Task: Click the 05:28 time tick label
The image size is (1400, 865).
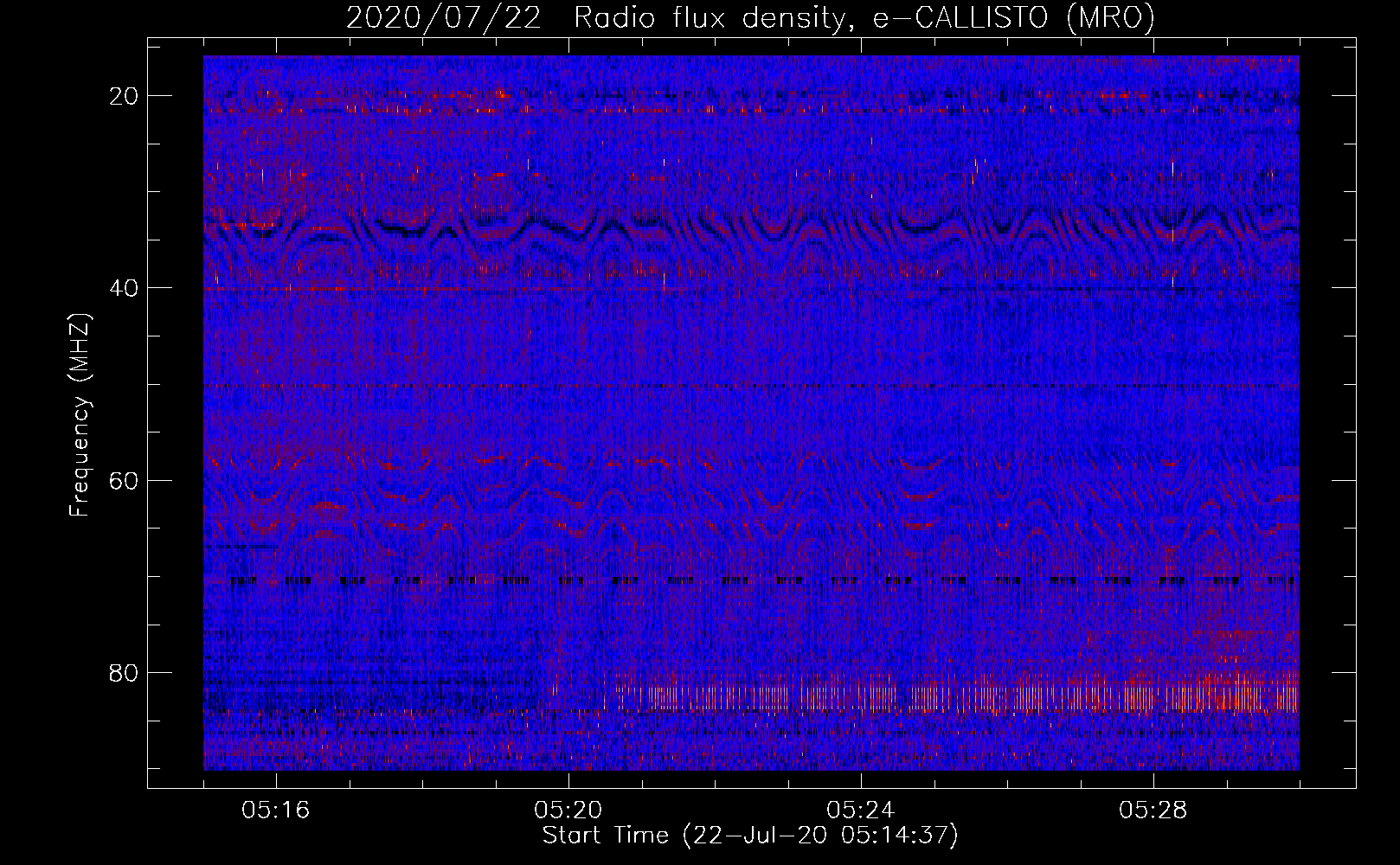Action: tap(1153, 811)
